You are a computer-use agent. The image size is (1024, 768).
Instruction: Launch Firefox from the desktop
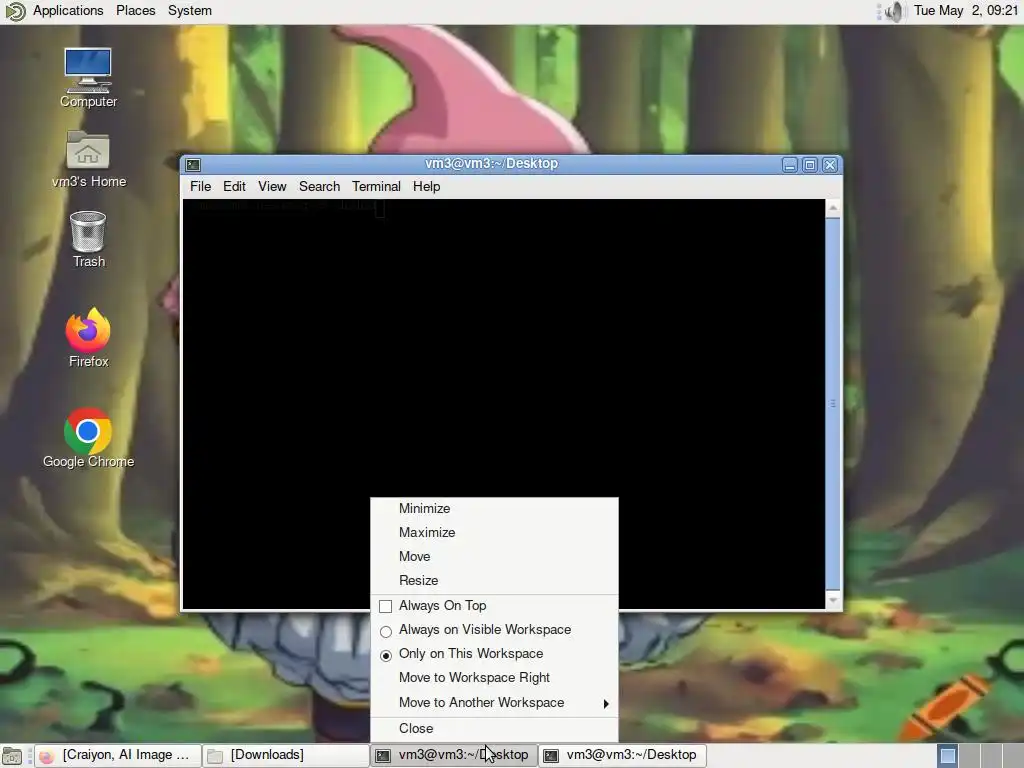coord(88,337)
